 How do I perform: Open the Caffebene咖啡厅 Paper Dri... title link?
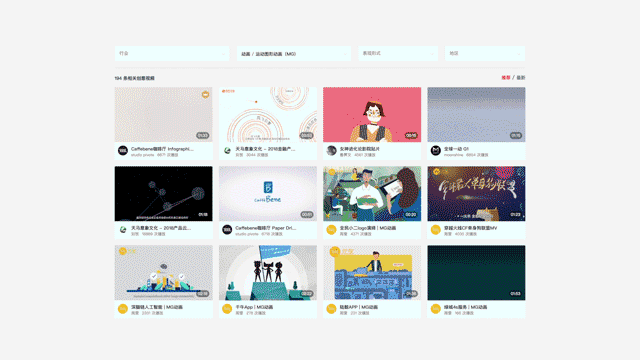(266, 228)
